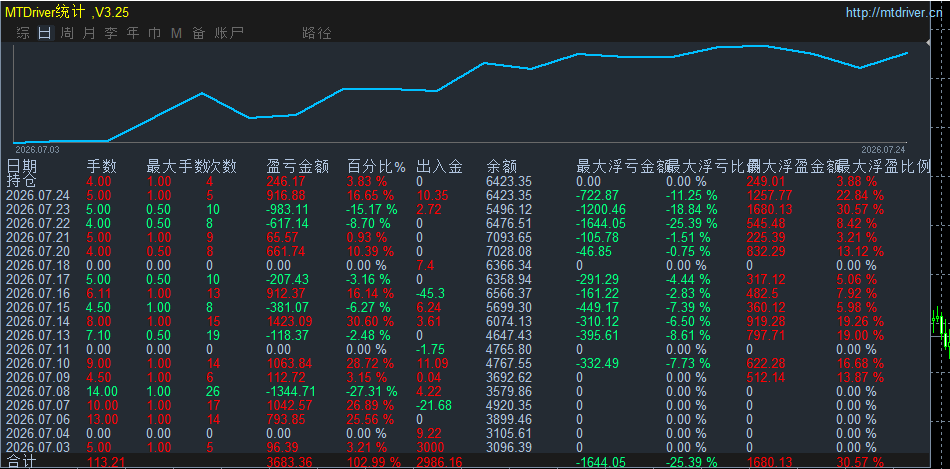Switch to the 年 yearly tab

click(133, 33)
